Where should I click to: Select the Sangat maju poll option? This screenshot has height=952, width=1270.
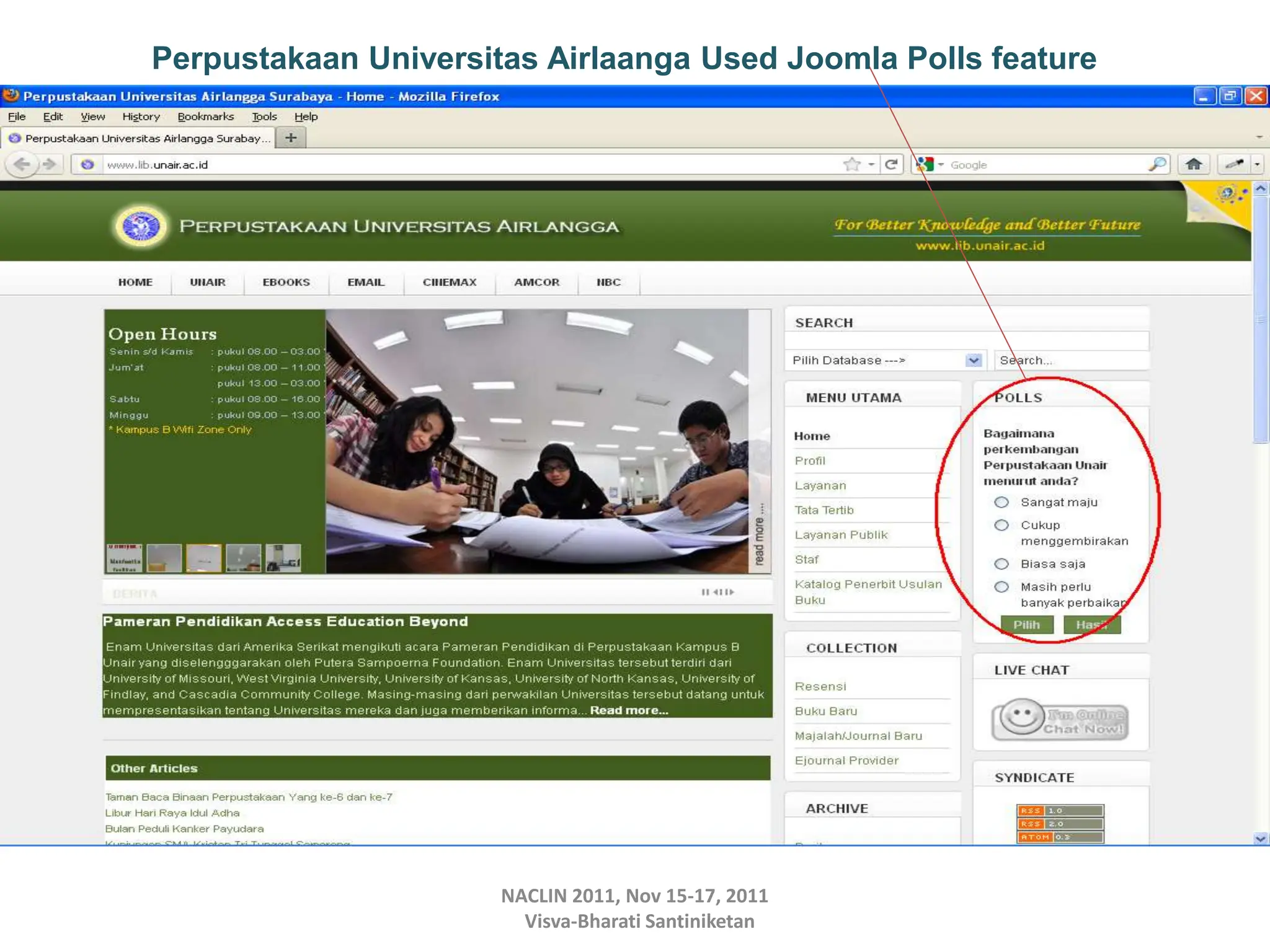tap(1001, 502)
